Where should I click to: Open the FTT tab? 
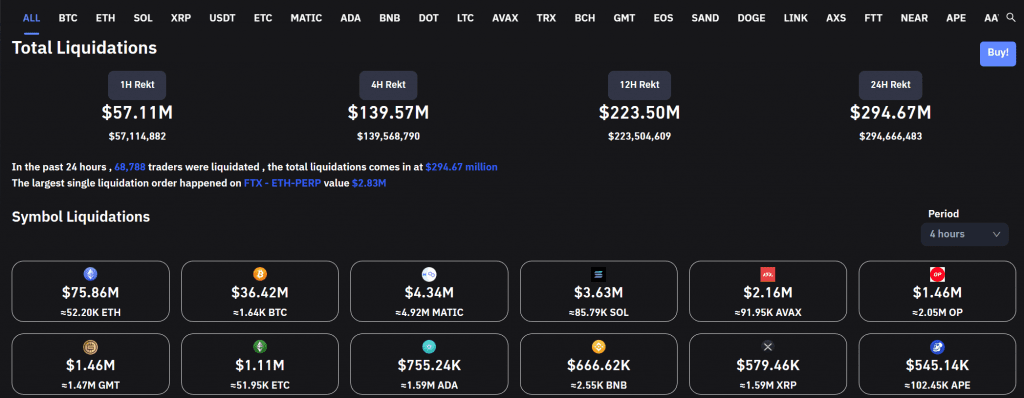point(873,18)
